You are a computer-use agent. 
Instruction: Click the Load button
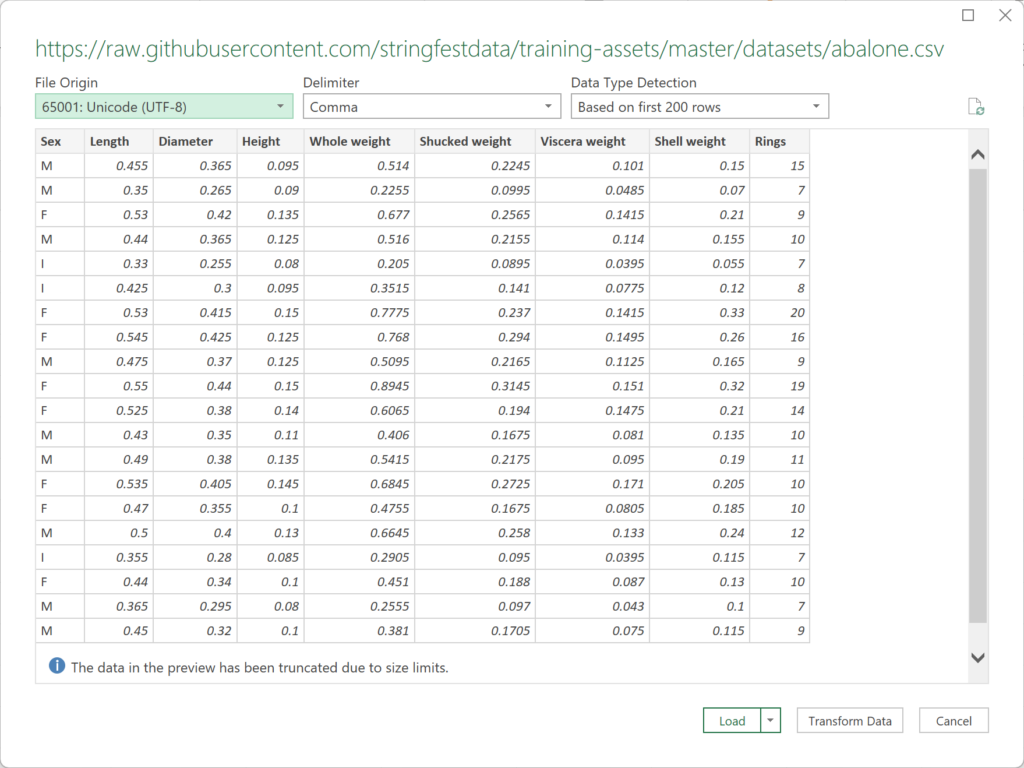(733, 720)
